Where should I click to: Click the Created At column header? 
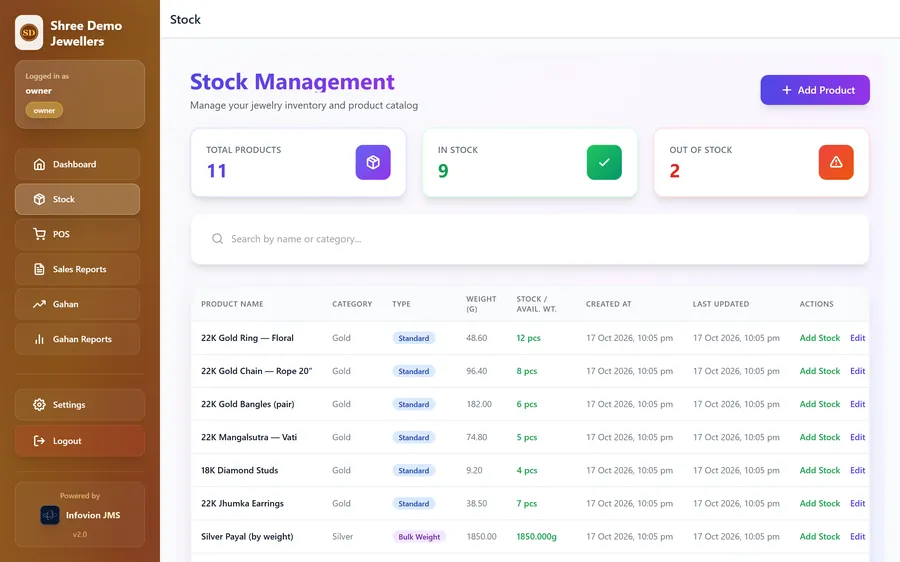point(608,304)
